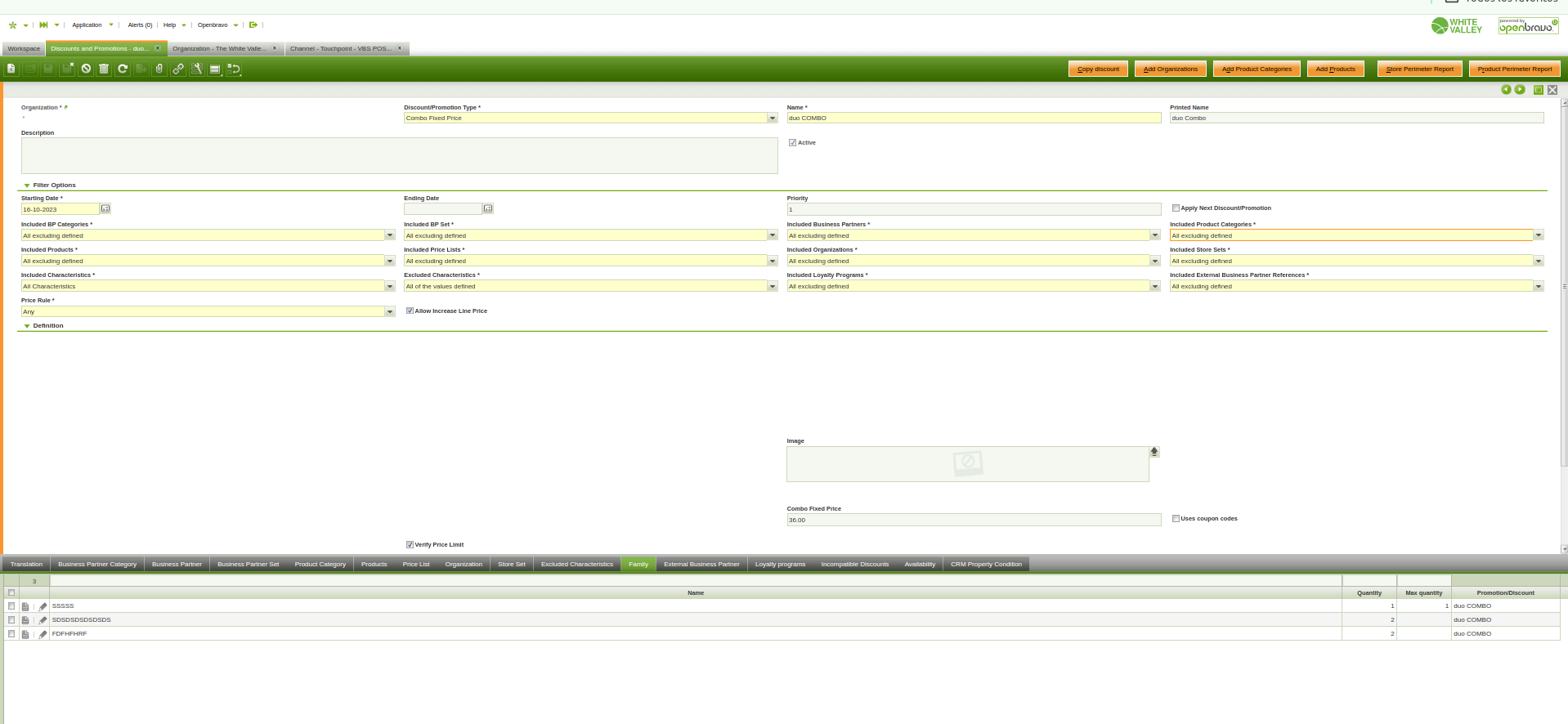The width and height of the screenshot is (1568, 724).
Task: Open attachments with the paperclip icon
Action: pos(159,69)
